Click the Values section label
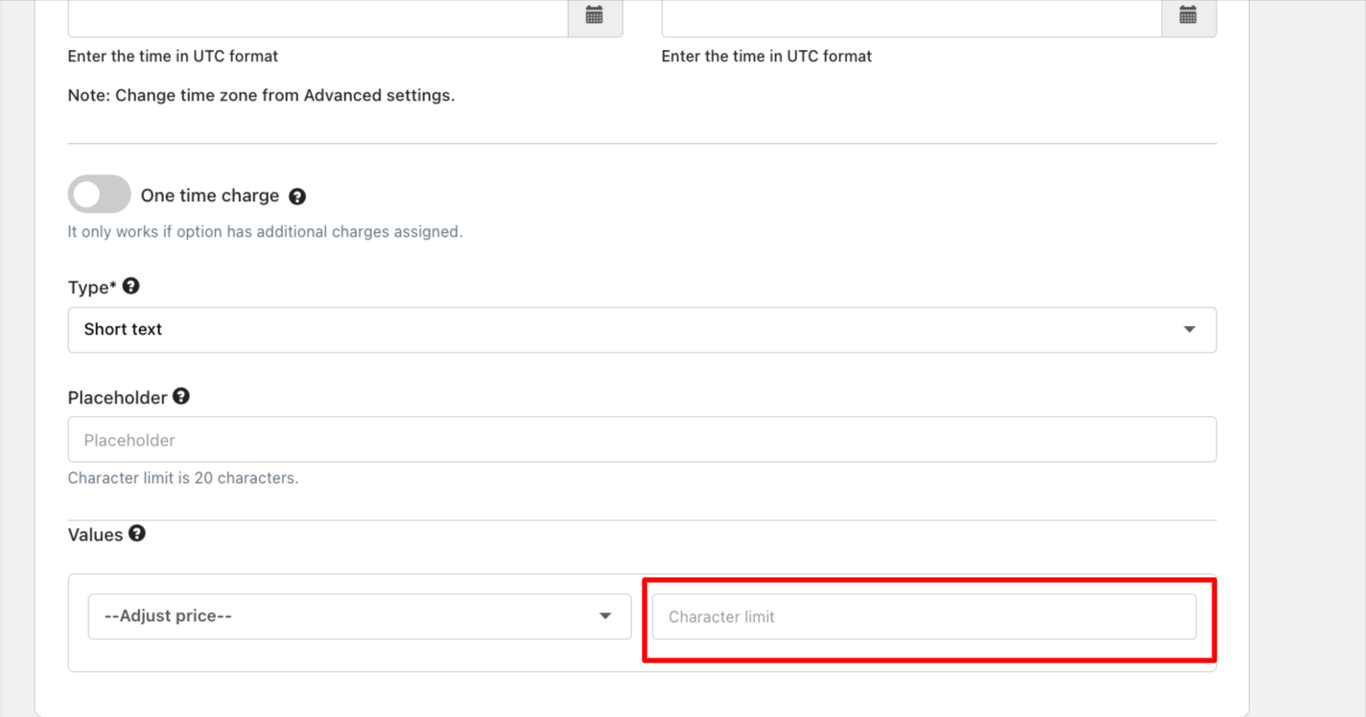1366x717 pixels. 95,535
